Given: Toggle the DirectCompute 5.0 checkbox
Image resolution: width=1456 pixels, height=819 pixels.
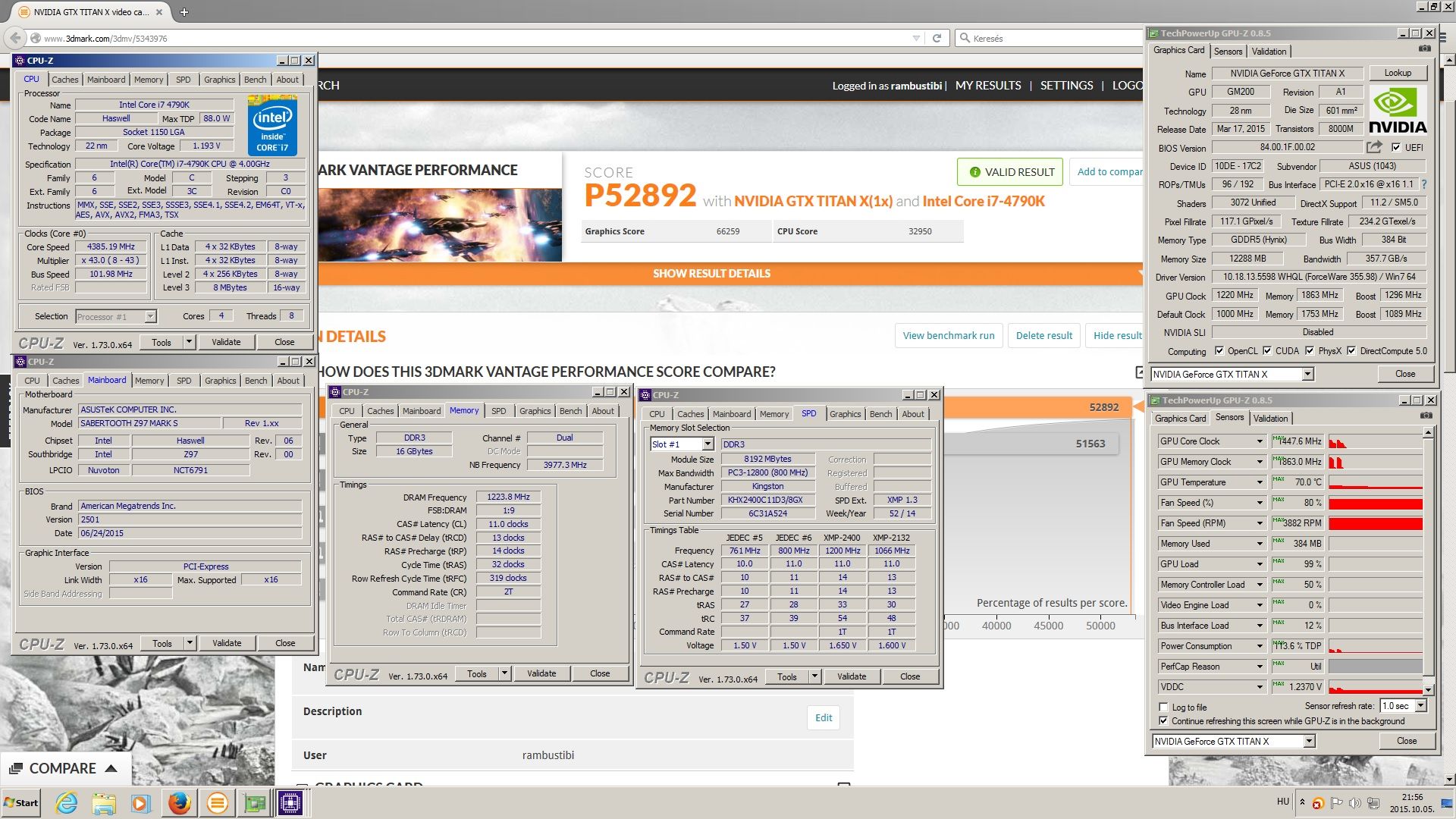Looking at the screenshot, I should (1351, 351).
